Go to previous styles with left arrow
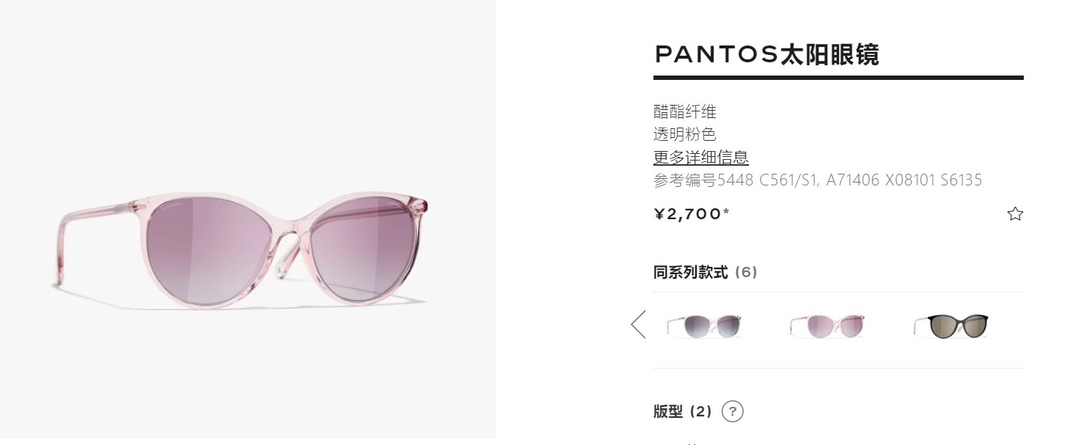1081x445 pixels. point(638,324)
